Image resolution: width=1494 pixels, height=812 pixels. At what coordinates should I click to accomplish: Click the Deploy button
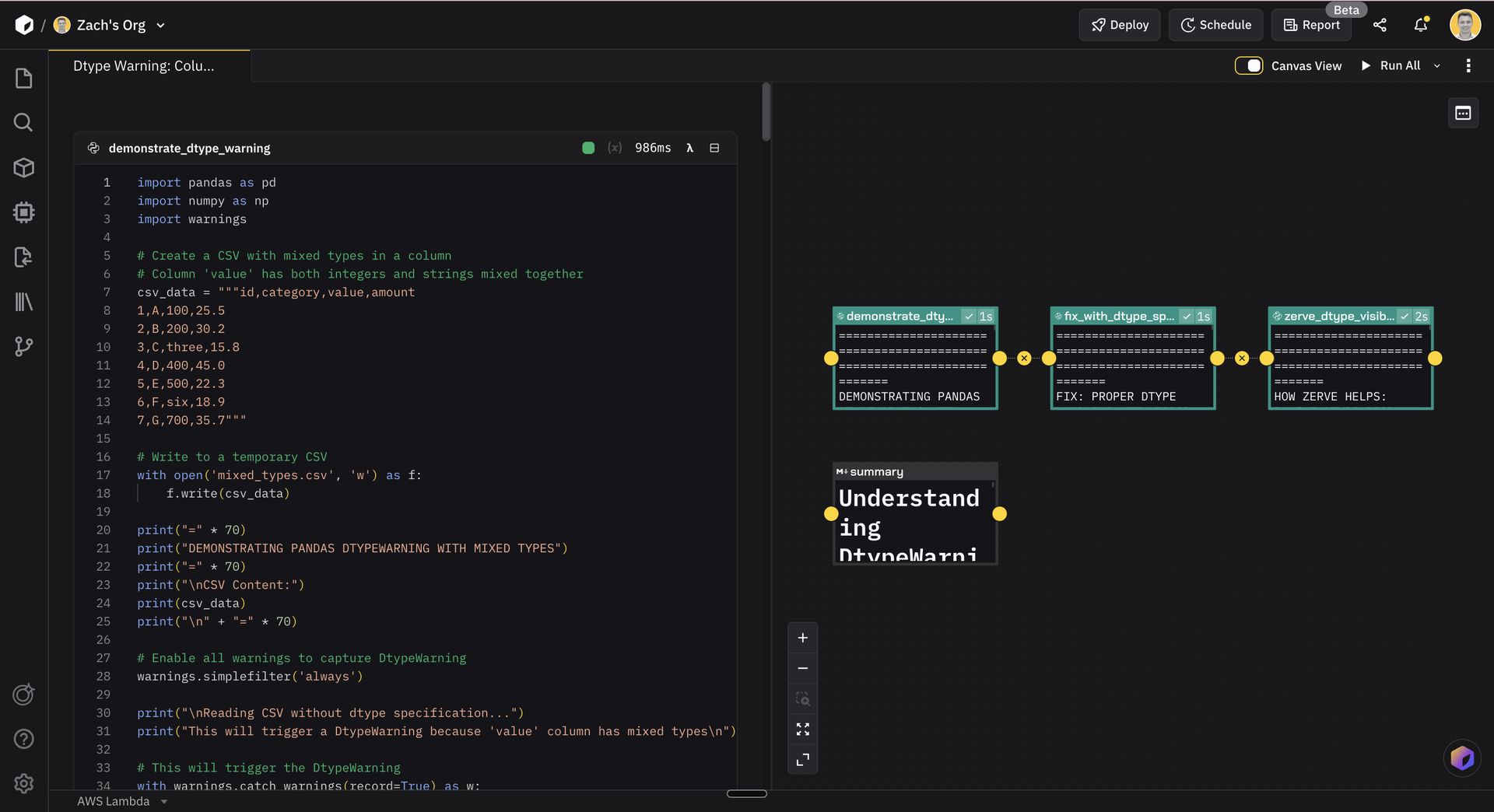pyautogui.click(x=1119, y=24)
